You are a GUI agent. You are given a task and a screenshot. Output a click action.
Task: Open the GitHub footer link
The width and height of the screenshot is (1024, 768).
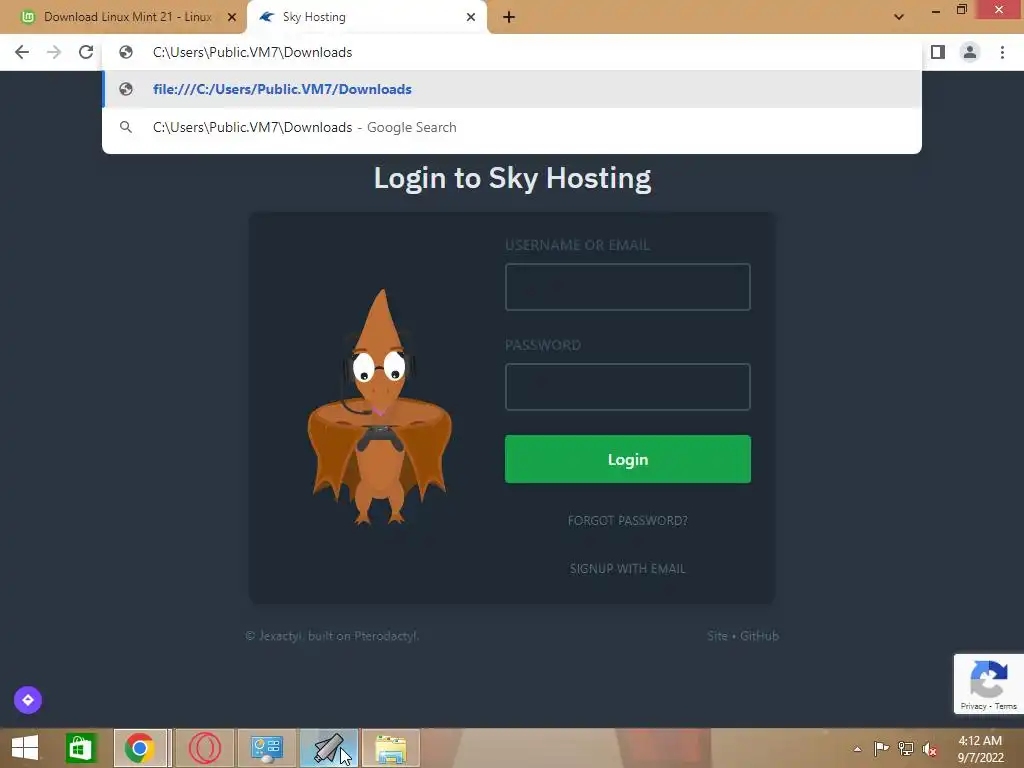759,635
